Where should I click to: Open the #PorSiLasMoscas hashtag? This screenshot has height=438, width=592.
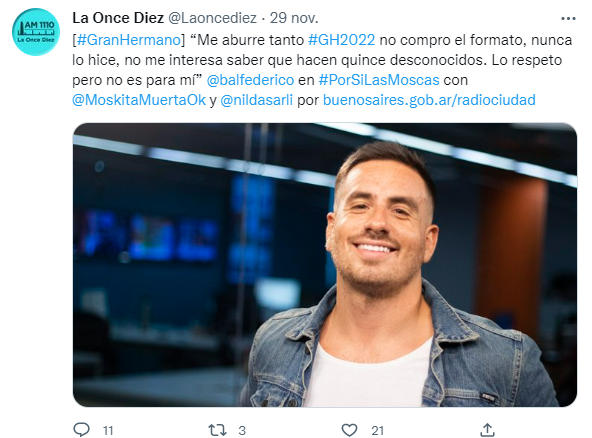click(379, 80)
